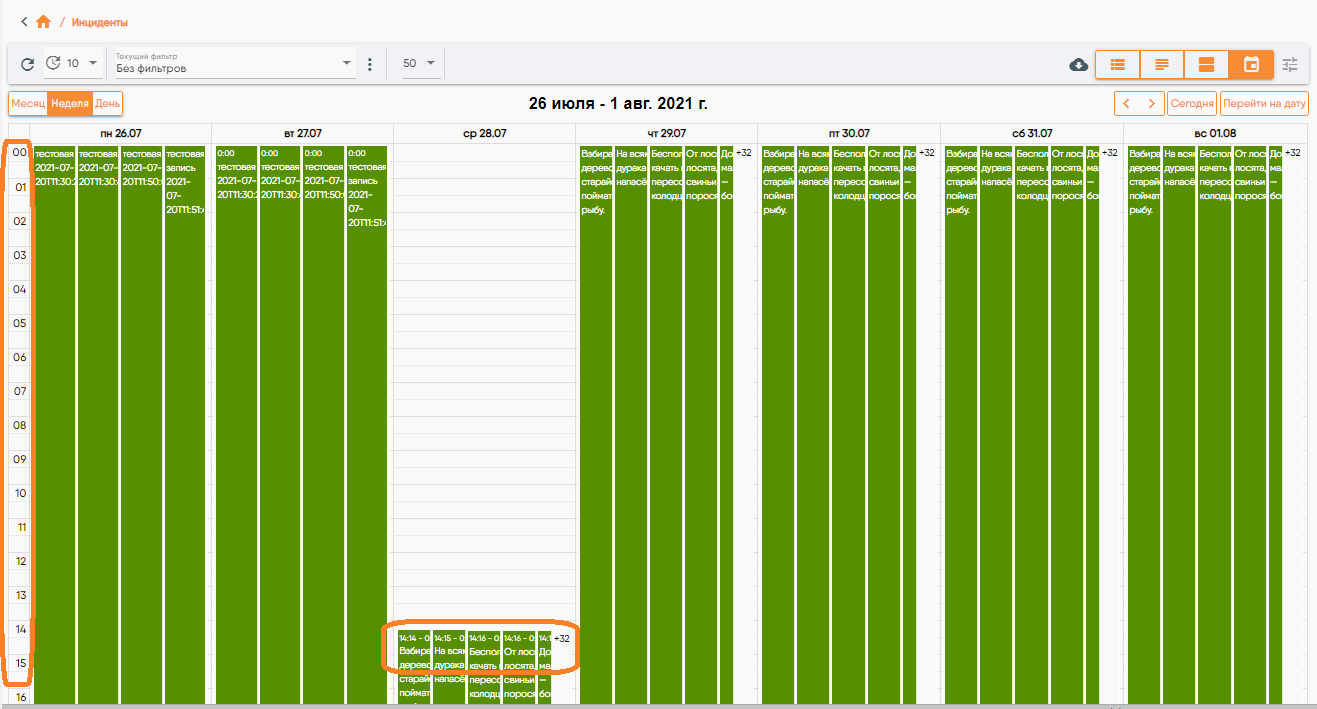Open Friday's Взбира event
The image size is (1317, 709).
778,425
